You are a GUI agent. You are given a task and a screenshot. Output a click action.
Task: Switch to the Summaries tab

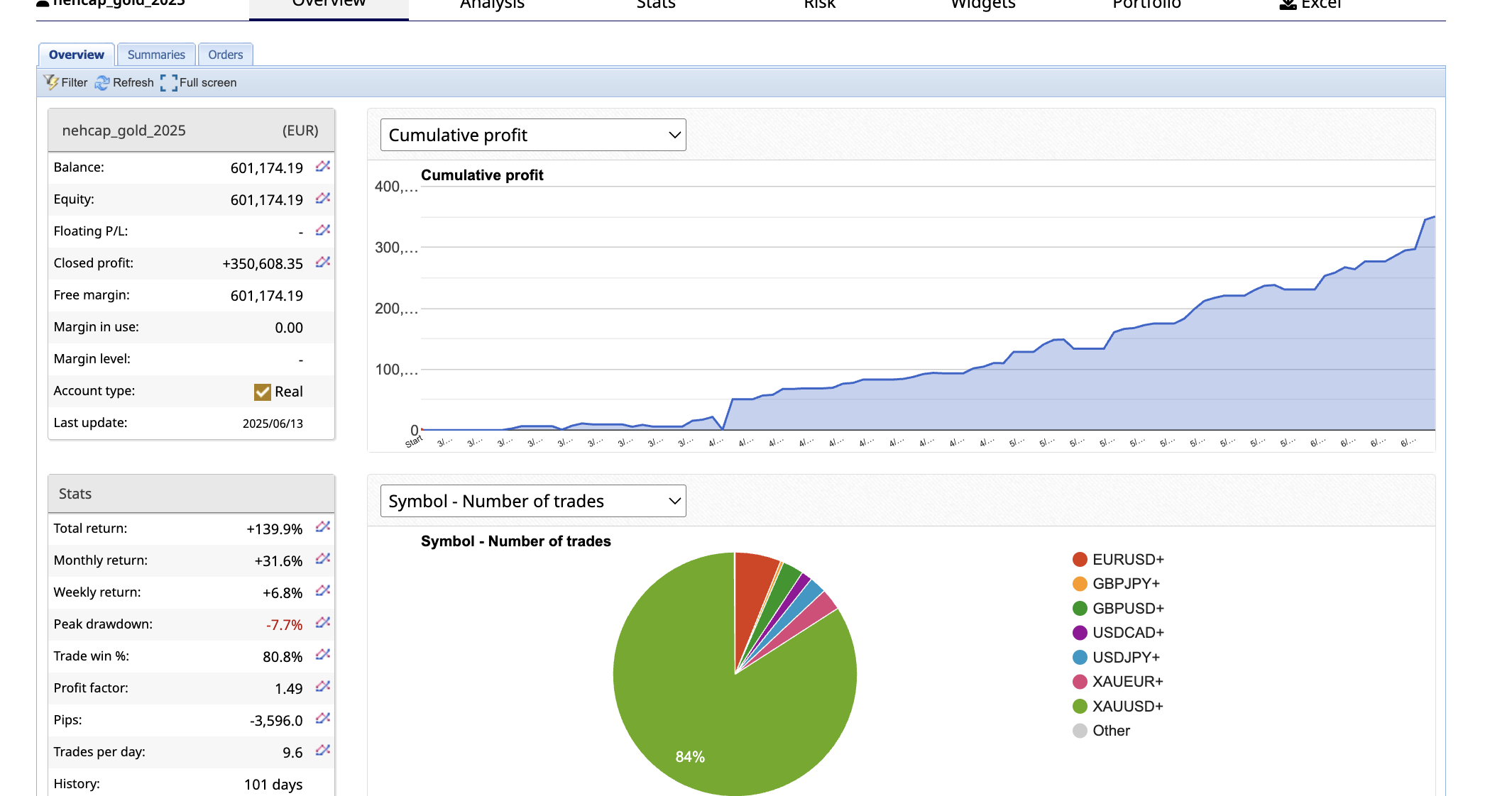click(x=156, y=55)
